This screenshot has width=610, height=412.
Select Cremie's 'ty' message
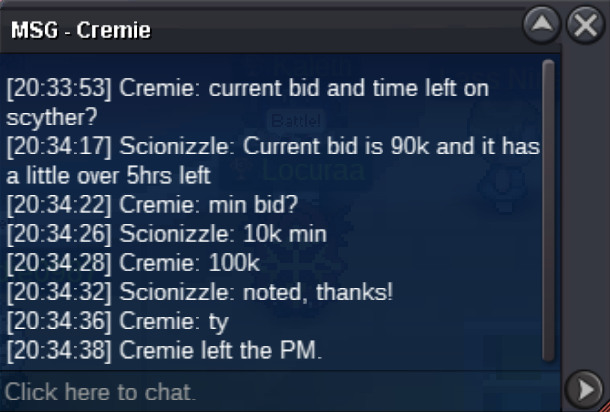[117, 322]
